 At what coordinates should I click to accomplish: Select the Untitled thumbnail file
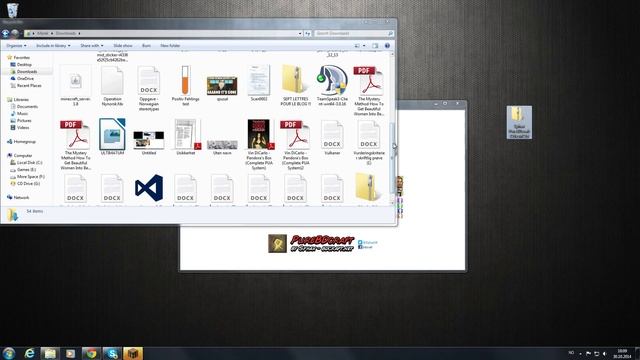click(x=149, y=142)
